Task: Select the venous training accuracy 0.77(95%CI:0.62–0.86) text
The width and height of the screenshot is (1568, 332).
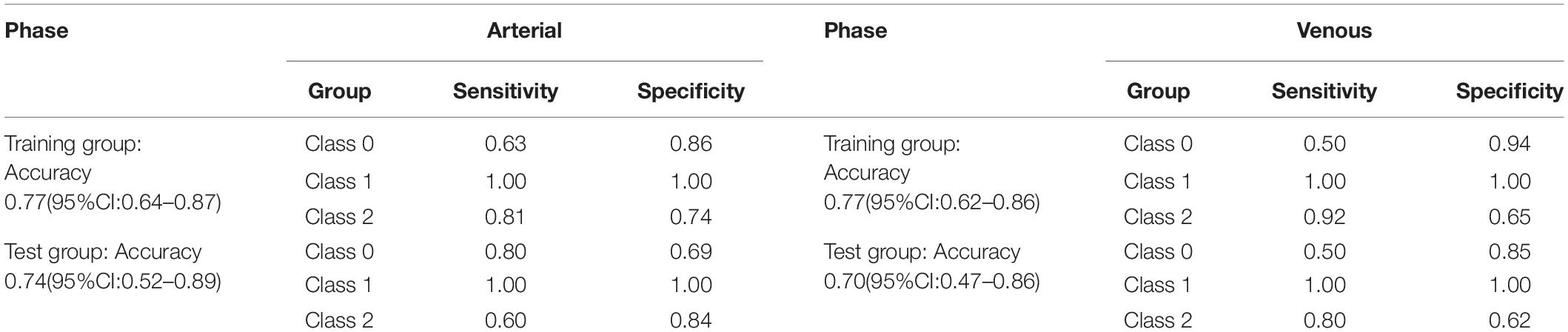Action: tap(932, 202)
